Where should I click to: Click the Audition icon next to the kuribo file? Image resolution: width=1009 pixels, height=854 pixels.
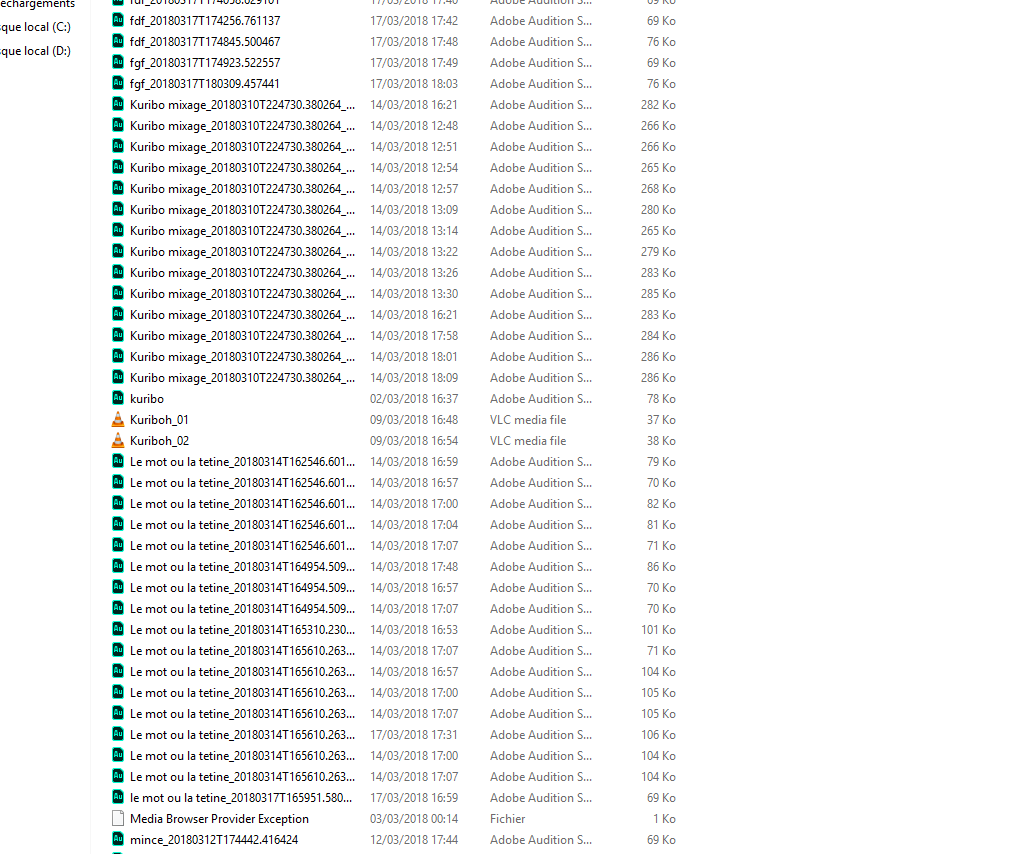click(118, 398)
